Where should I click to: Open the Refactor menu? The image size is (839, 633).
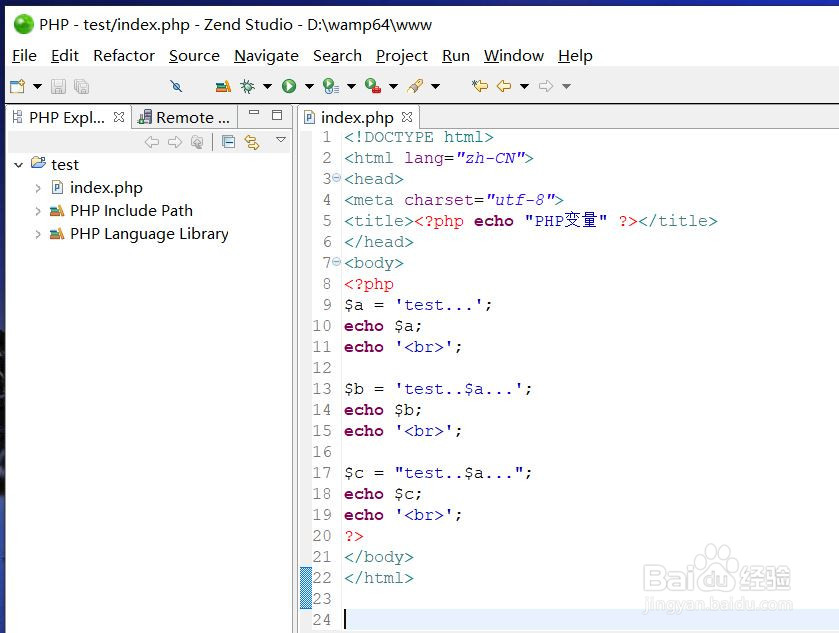pos(124,56)
